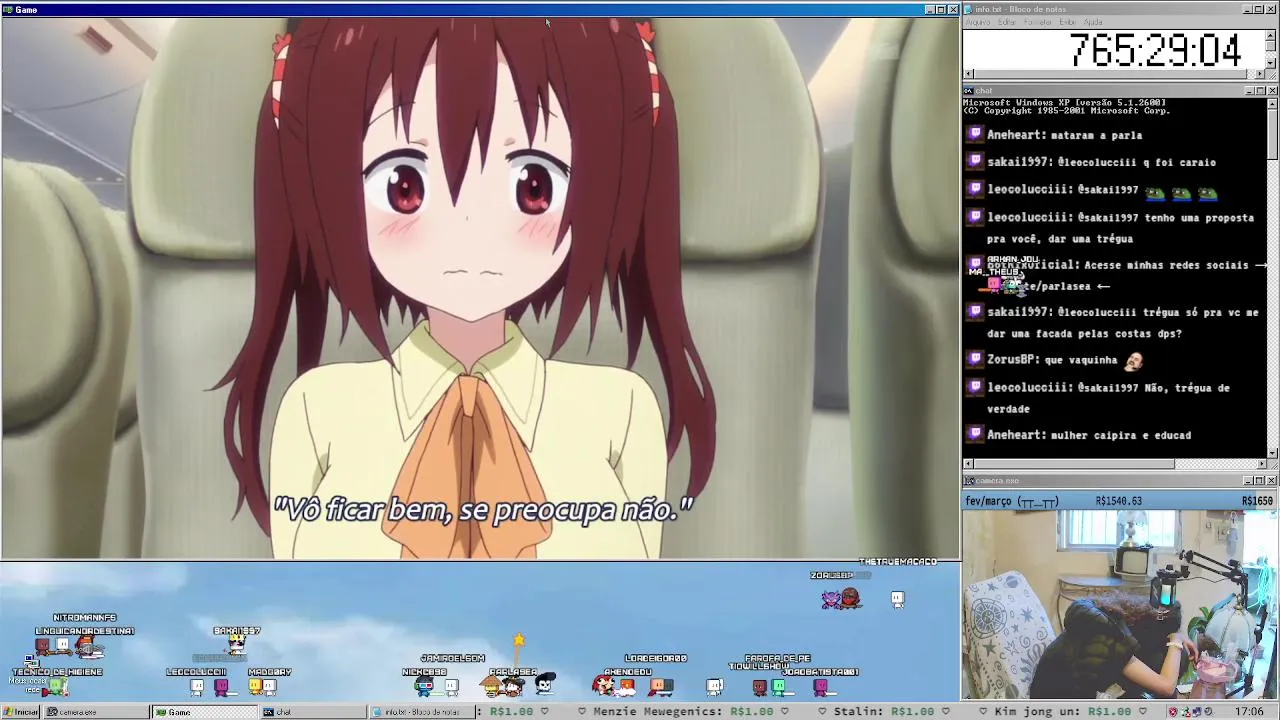Click badge icon beside sakai1997 'q foi caraio'

click(975, 161)
